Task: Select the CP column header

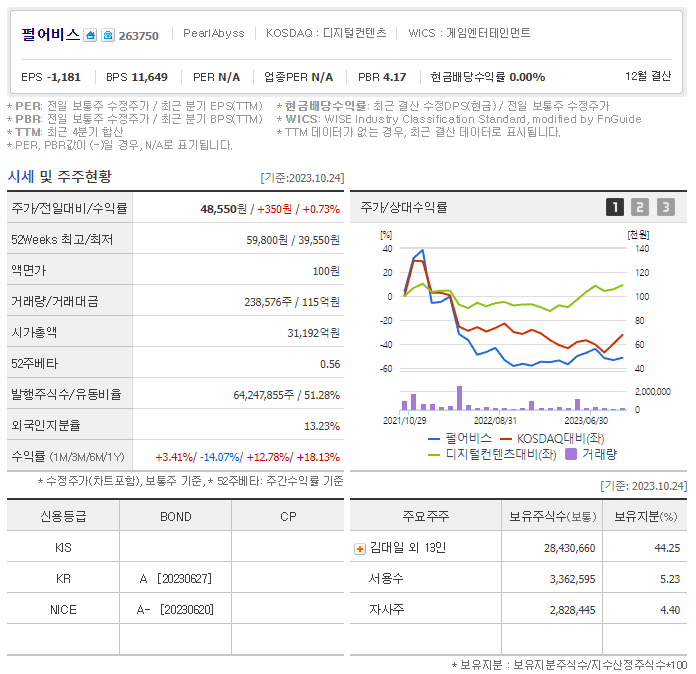Action: point(288,517)
